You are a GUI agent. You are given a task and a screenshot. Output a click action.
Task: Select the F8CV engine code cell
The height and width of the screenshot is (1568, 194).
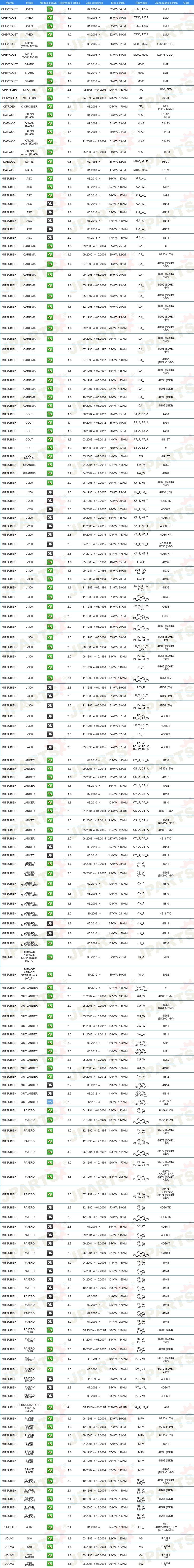click(166, 162)
